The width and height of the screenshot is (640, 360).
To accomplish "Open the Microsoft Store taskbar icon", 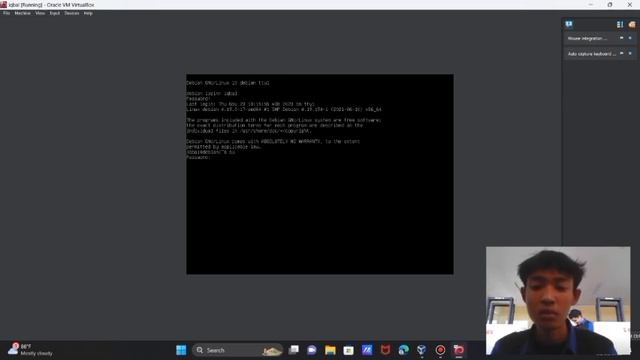I will point(348,350).
